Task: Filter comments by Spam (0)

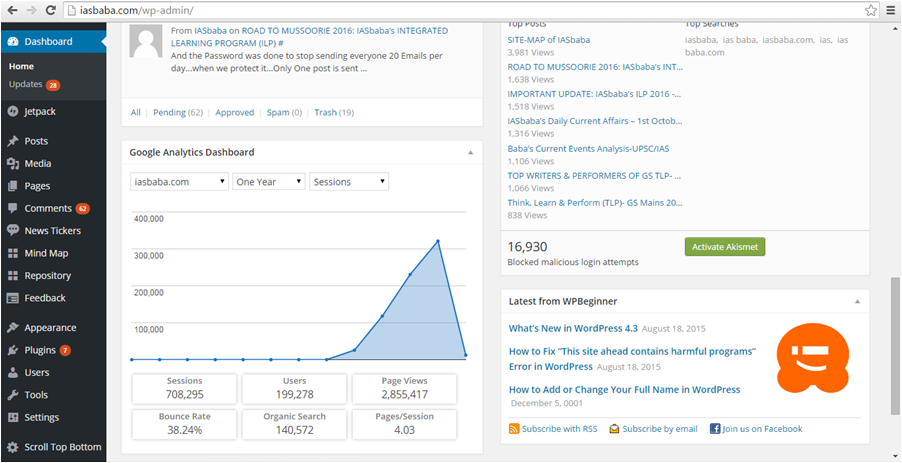Action: coord(284,113)
